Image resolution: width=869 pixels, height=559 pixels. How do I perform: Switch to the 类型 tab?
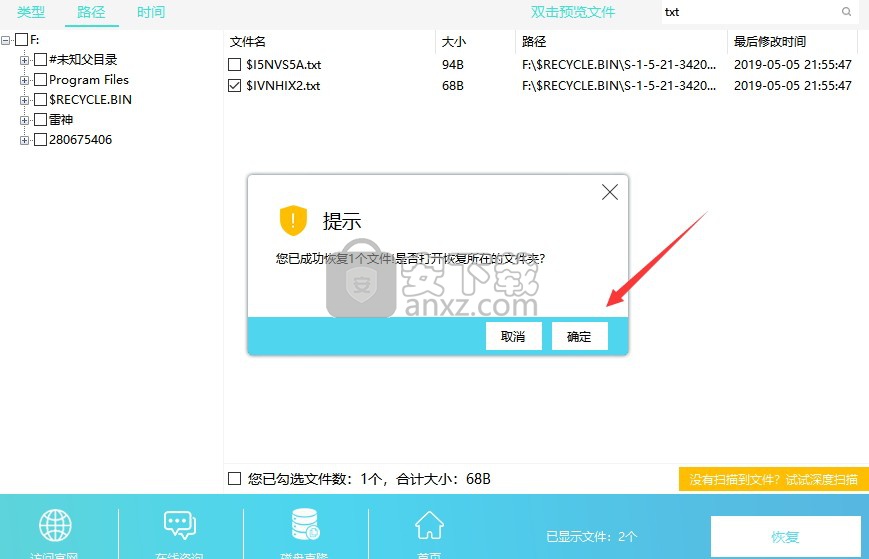point(31,12)
